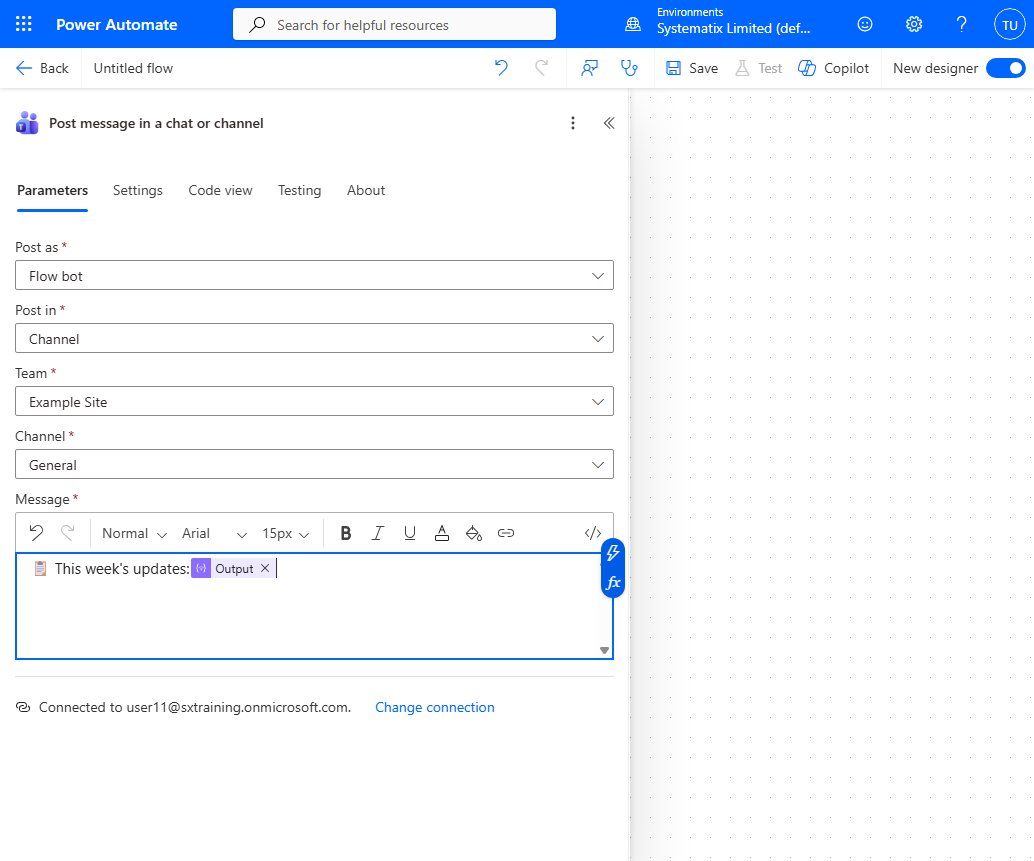Open the app launcher waffle icon
This screenshot has height=861, width=1034.
(24, 24)
